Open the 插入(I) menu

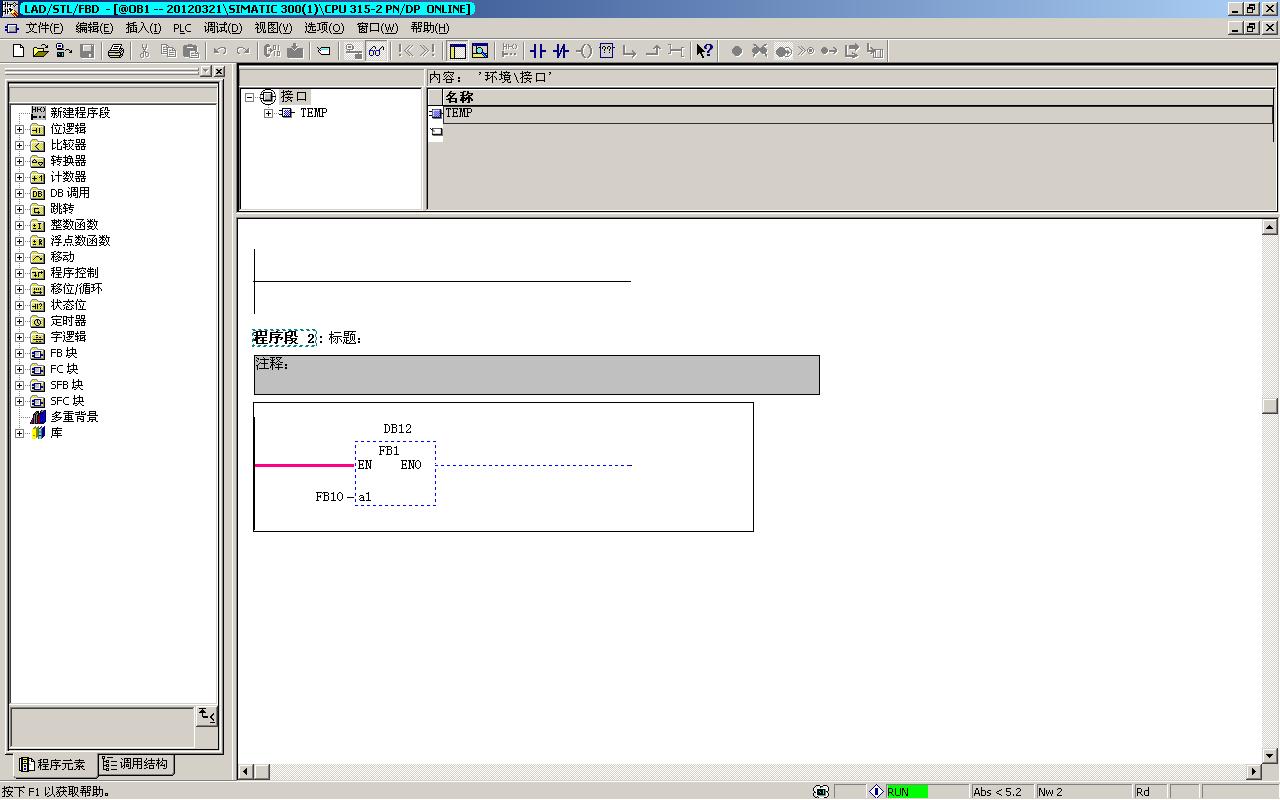click(143, 28)
